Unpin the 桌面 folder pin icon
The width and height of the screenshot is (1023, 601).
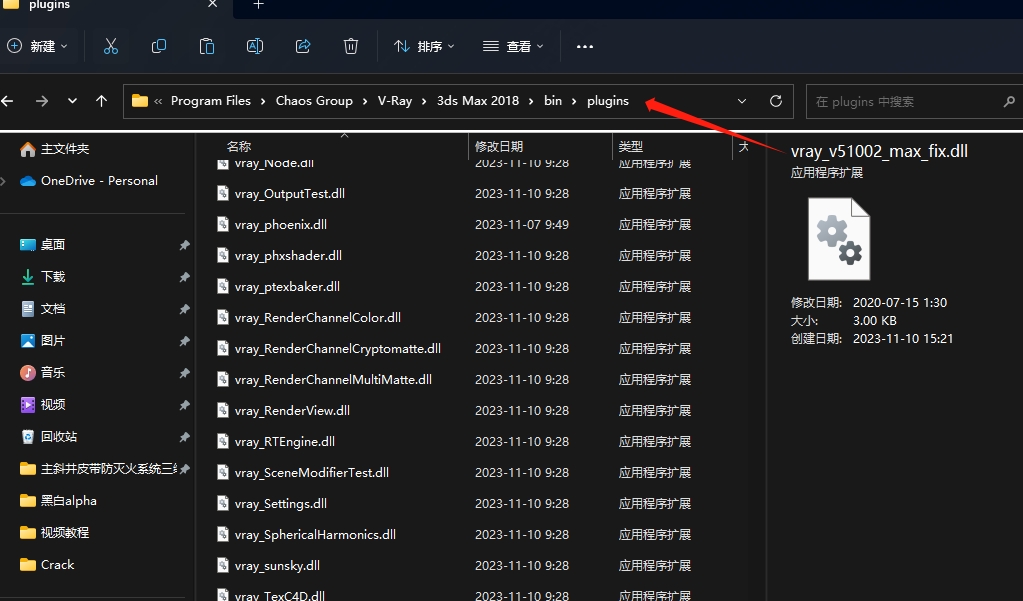point(185,245)
